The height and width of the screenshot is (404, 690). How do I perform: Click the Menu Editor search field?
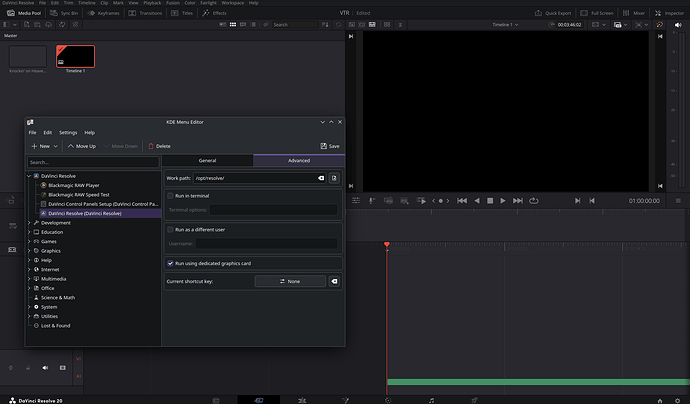[93, 162]
